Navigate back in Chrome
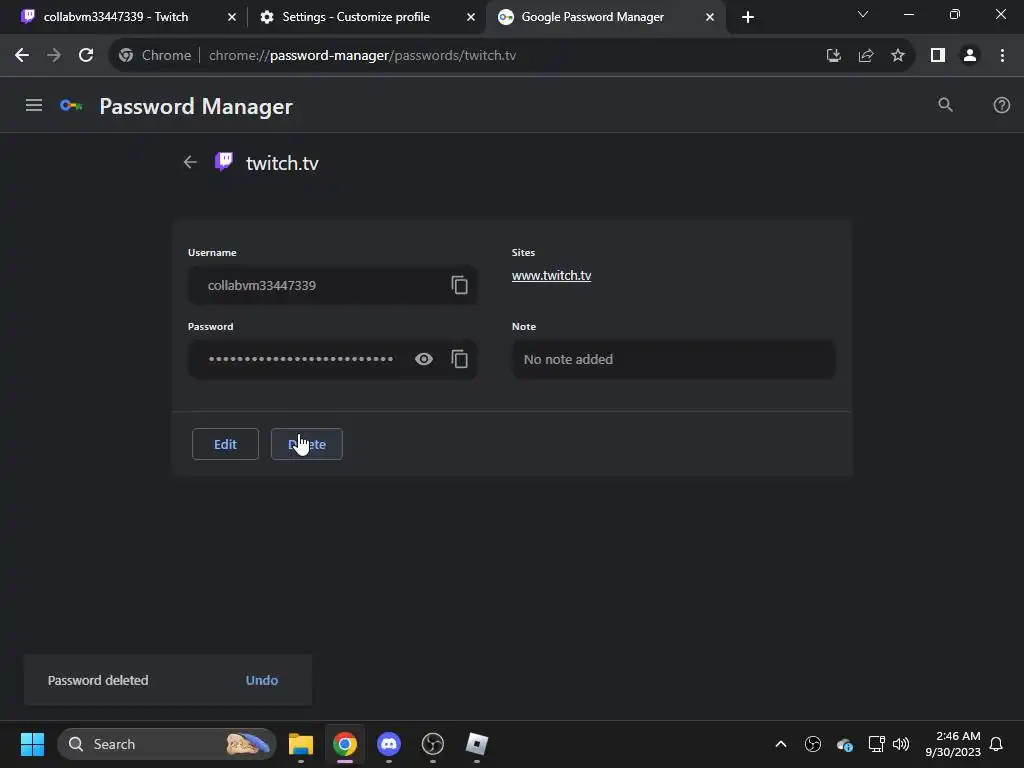1024x768 pixels. click(22, 56)
